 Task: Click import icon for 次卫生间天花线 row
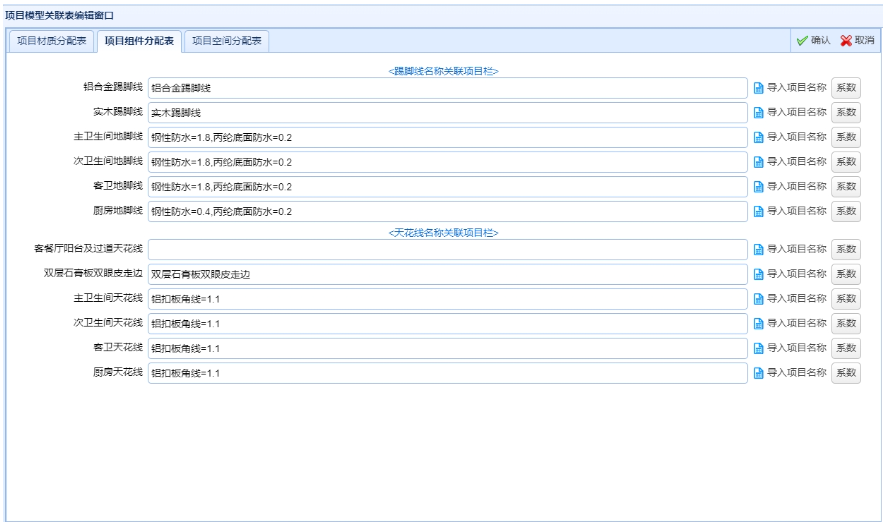(759, 323)
